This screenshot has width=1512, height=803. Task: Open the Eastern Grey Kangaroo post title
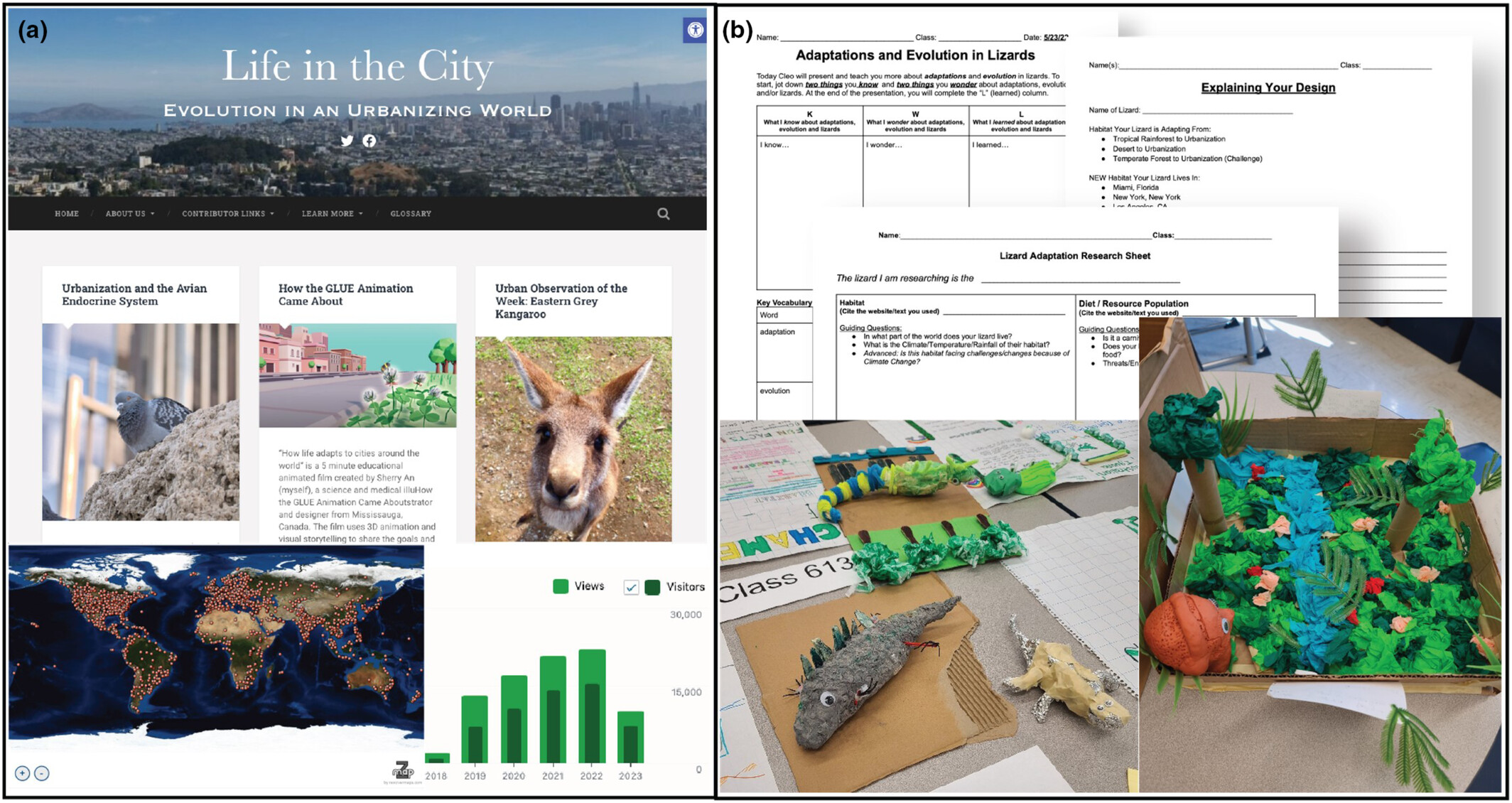561,301
